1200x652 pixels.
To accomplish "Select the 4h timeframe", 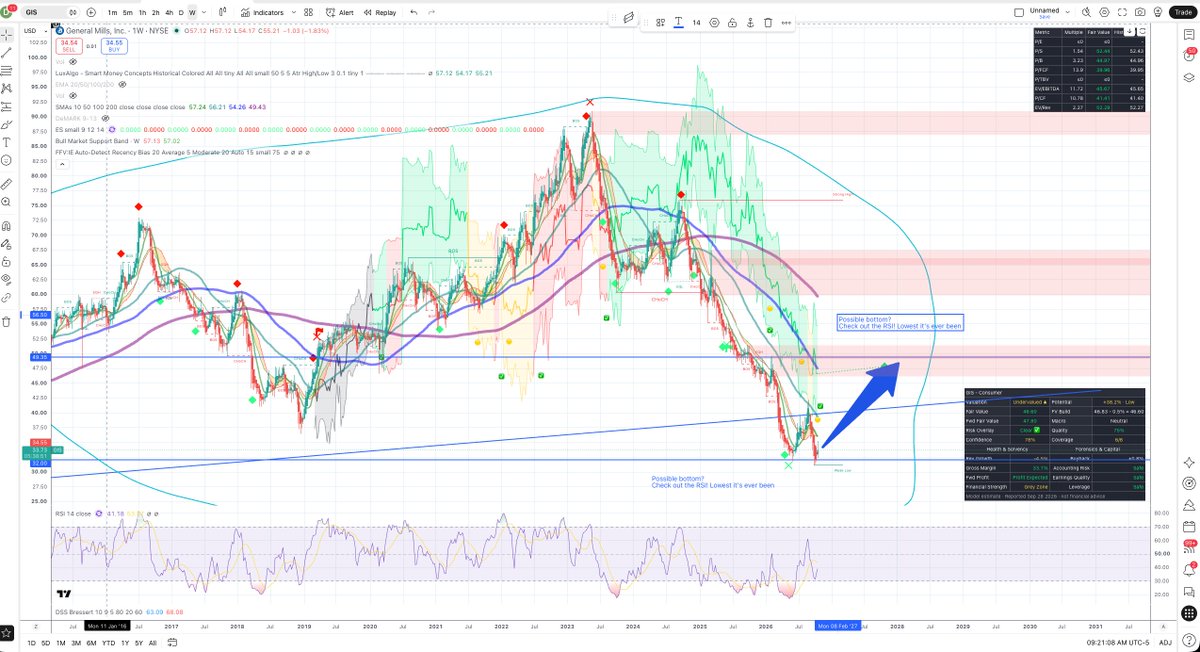I will (169, 12).
